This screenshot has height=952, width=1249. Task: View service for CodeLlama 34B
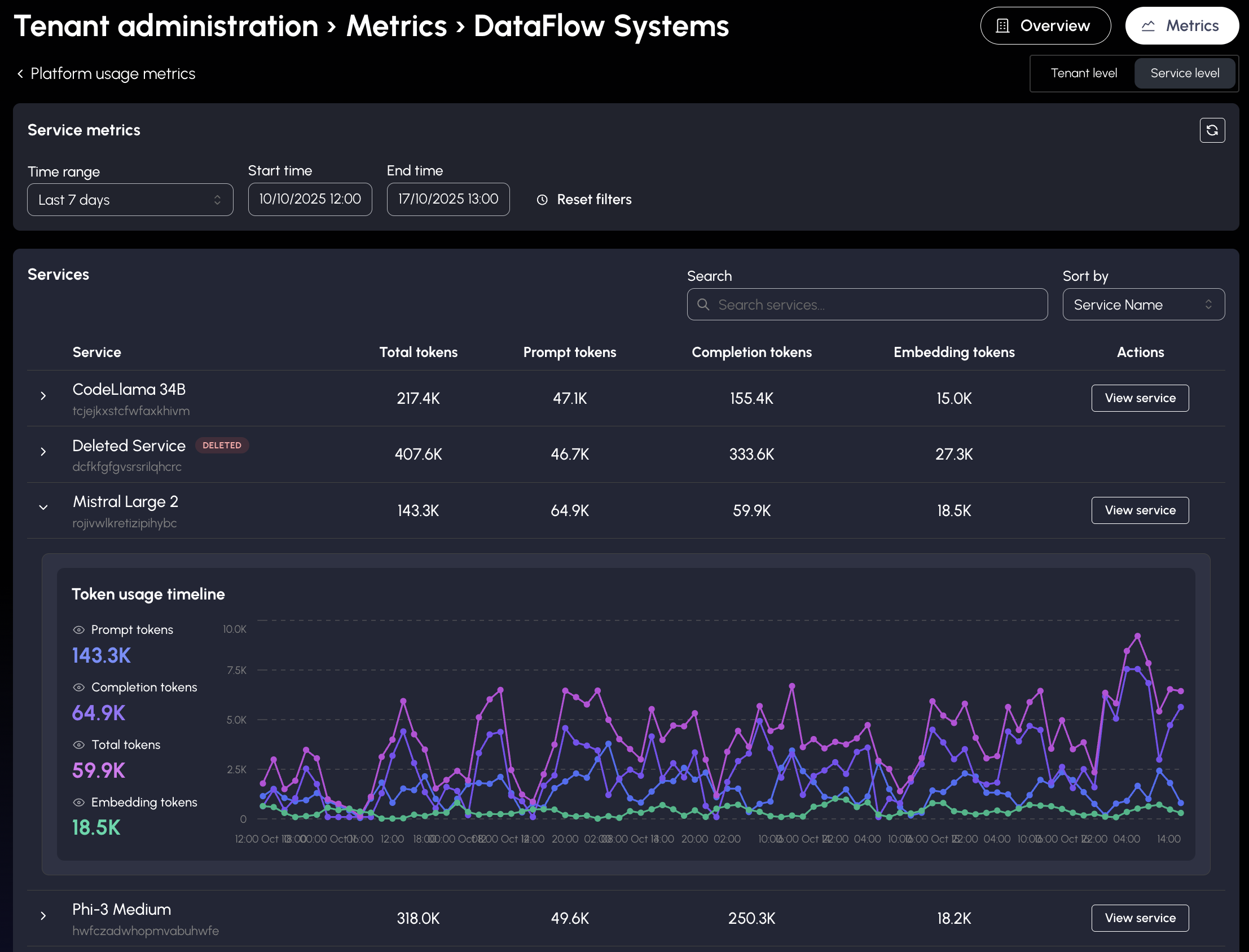click(1140, 398)
